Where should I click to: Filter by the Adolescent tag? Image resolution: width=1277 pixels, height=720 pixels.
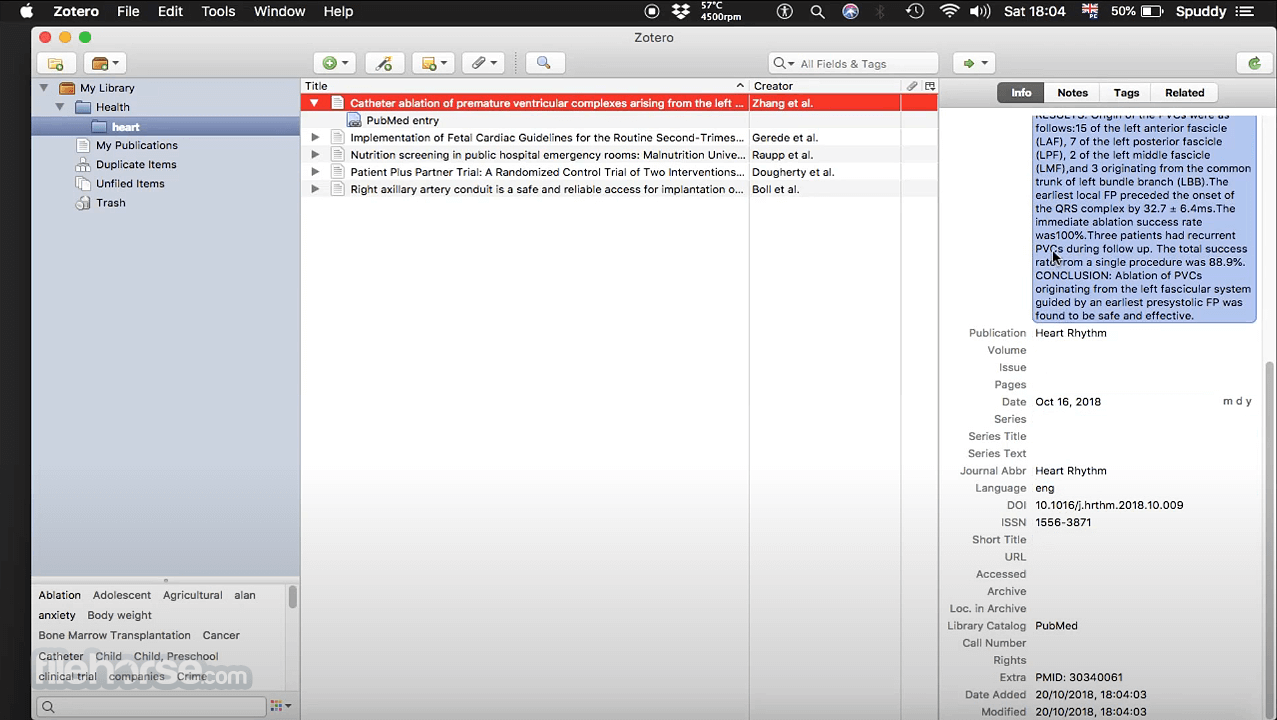(122, 595)
